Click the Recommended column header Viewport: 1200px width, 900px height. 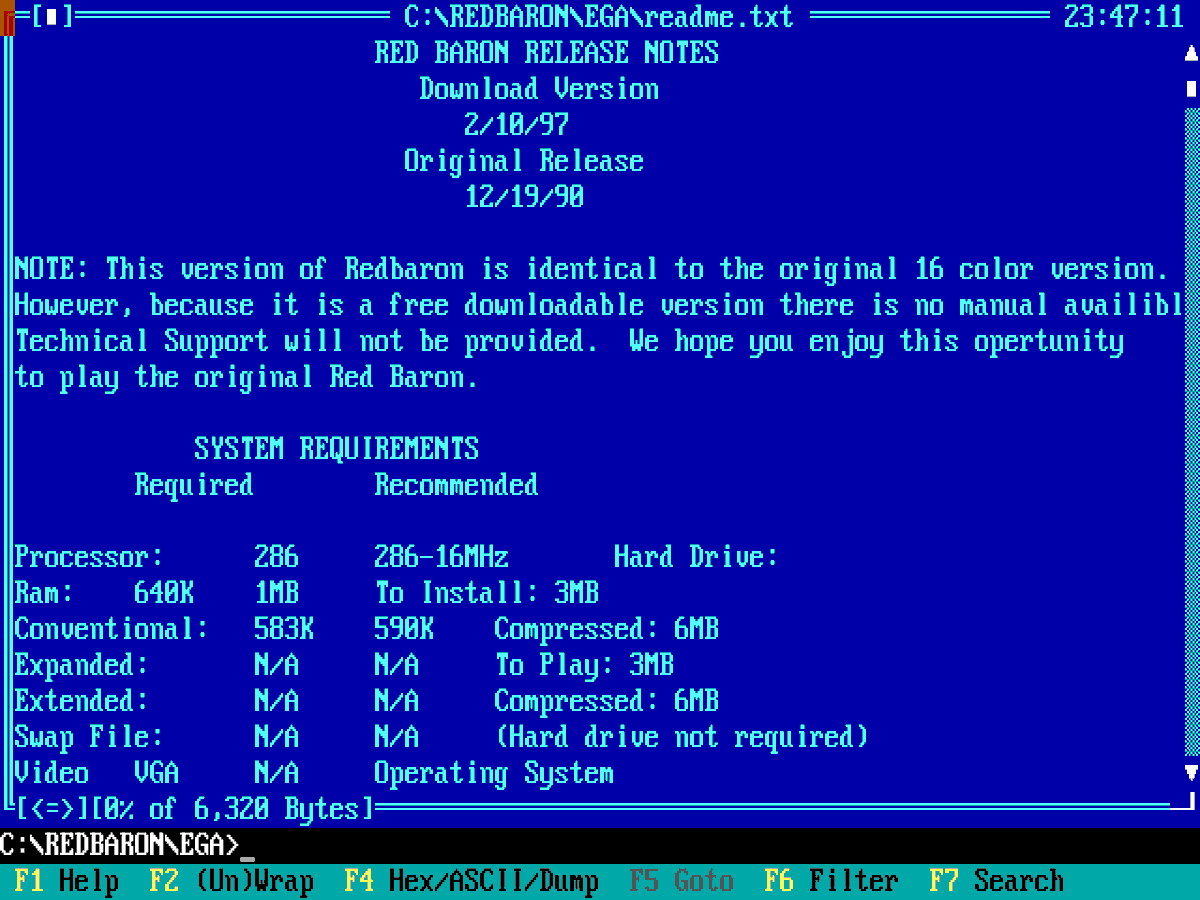point(457,485)
